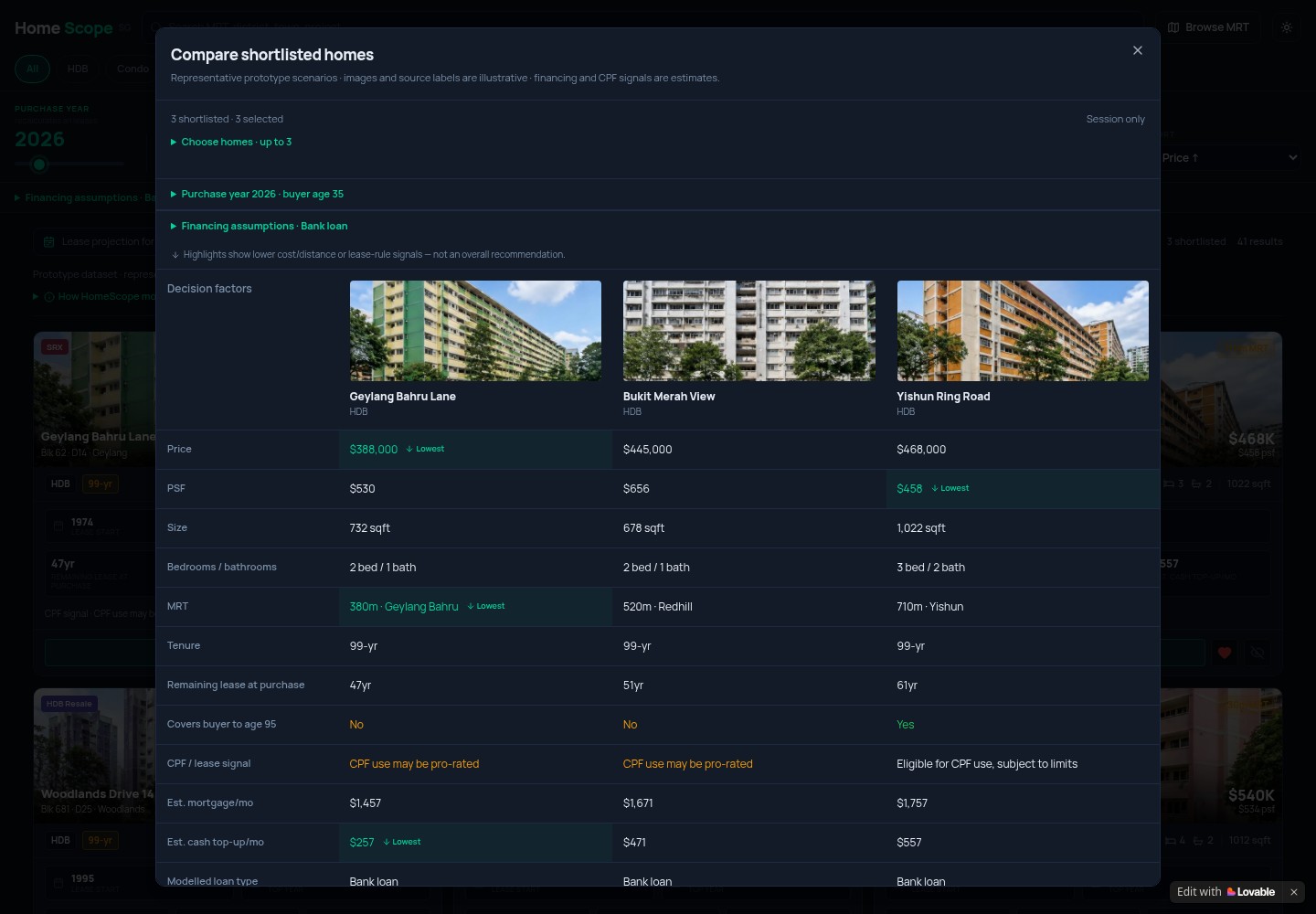Open the Bukit Merah View photo
This screenshot has width=1316, height=914.
pyautogui.click(x=749, y=331)
